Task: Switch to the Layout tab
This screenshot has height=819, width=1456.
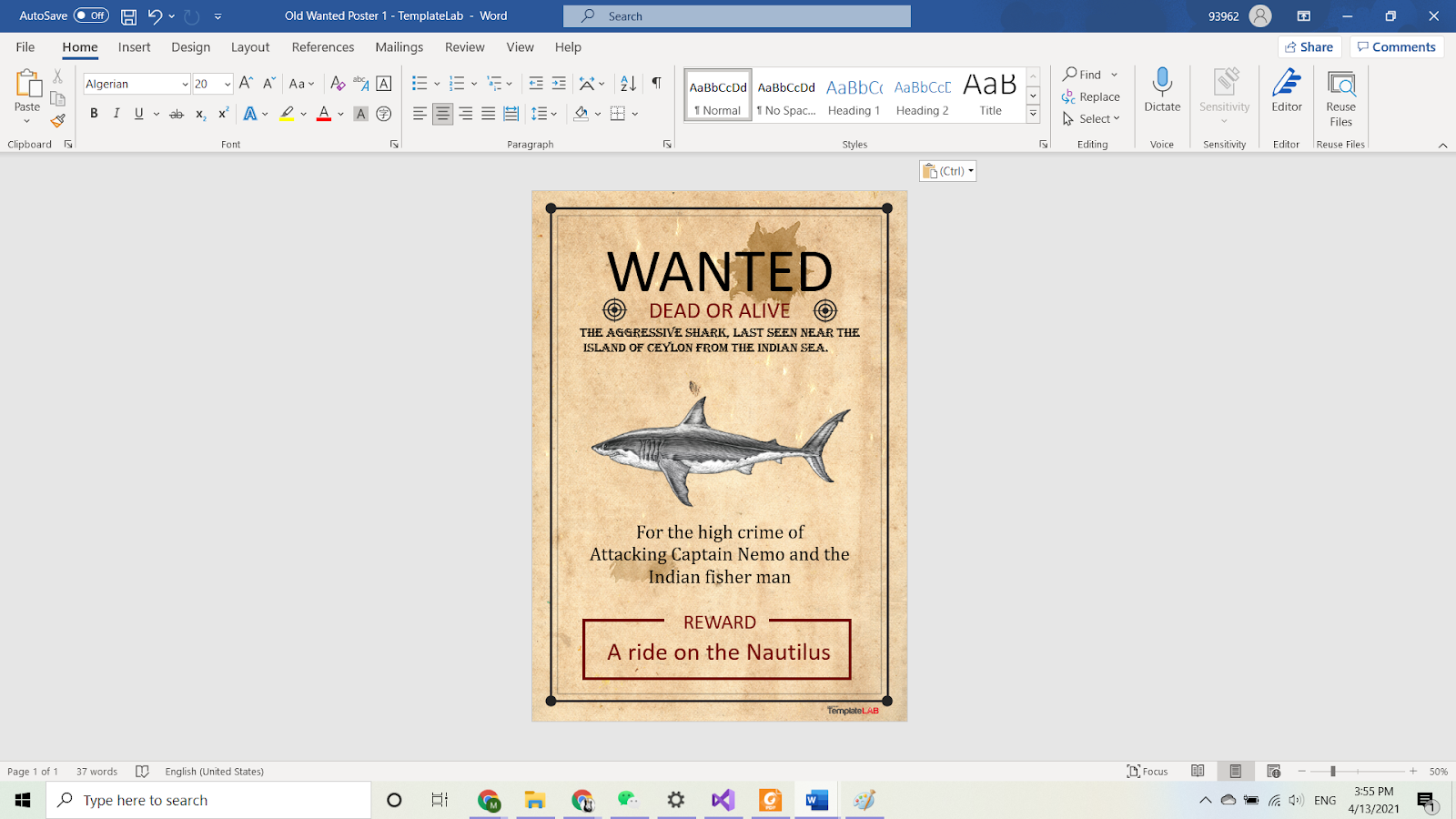Action: [250, 47]
